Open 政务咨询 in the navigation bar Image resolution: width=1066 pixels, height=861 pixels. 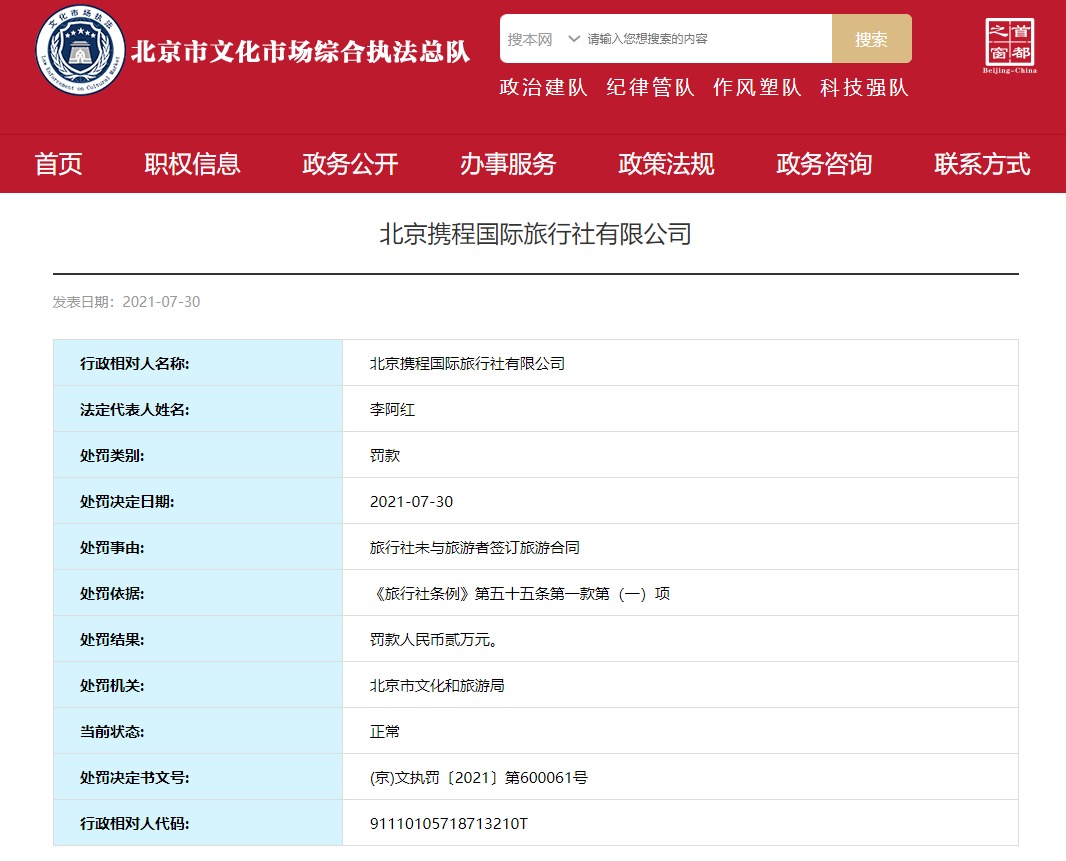824,164
